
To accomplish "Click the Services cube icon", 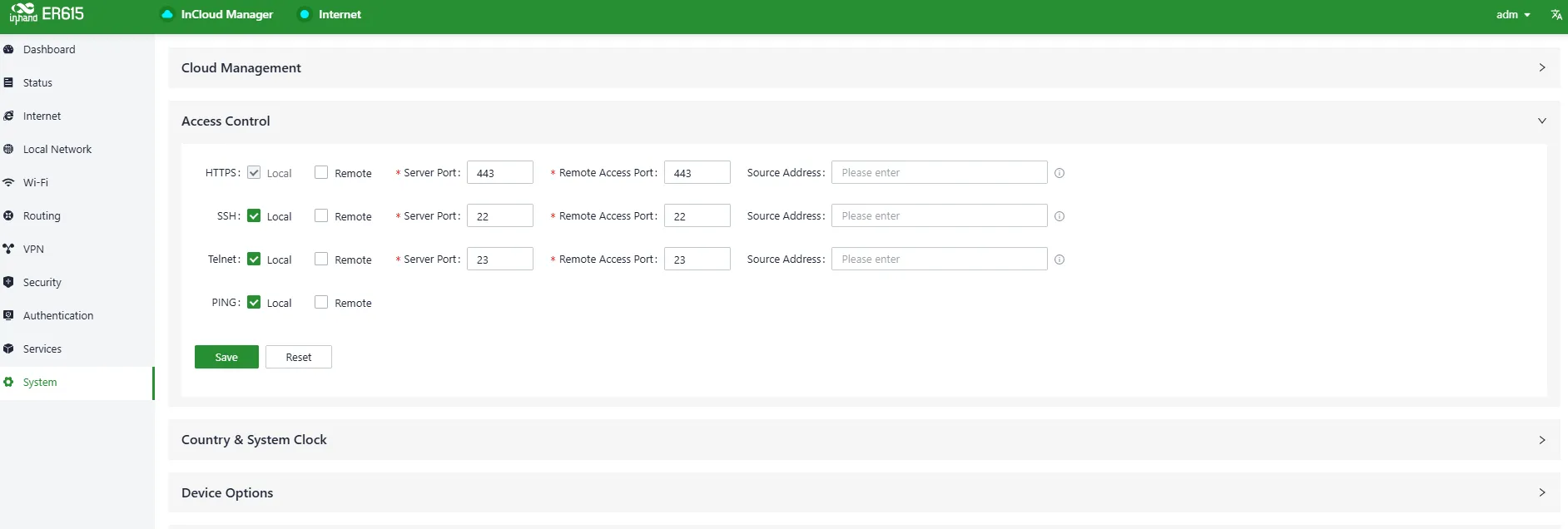I will tap(8, 349).
